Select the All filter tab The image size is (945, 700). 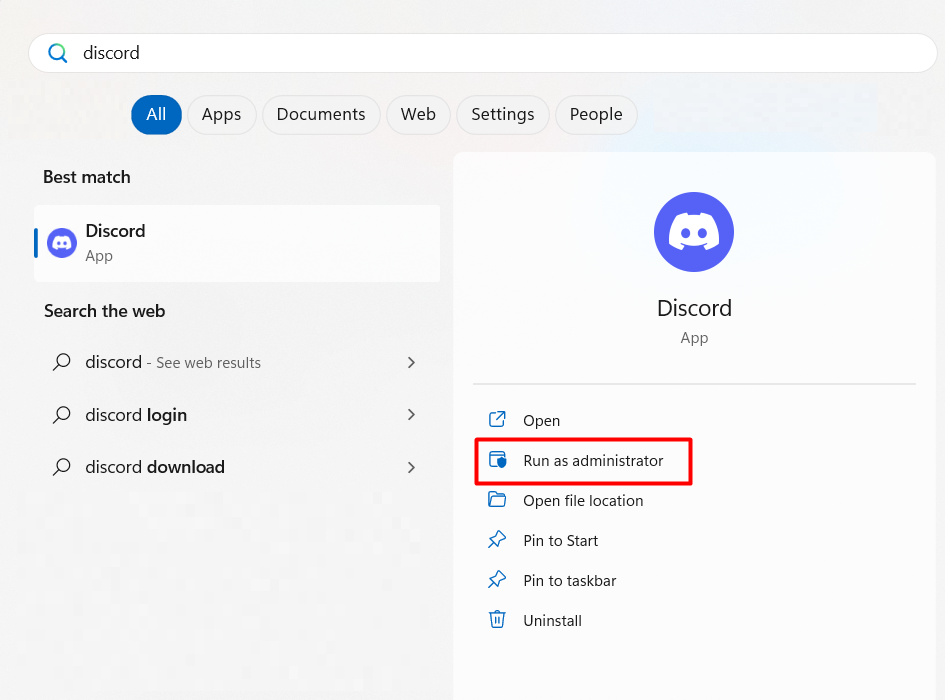click(156, 115)
